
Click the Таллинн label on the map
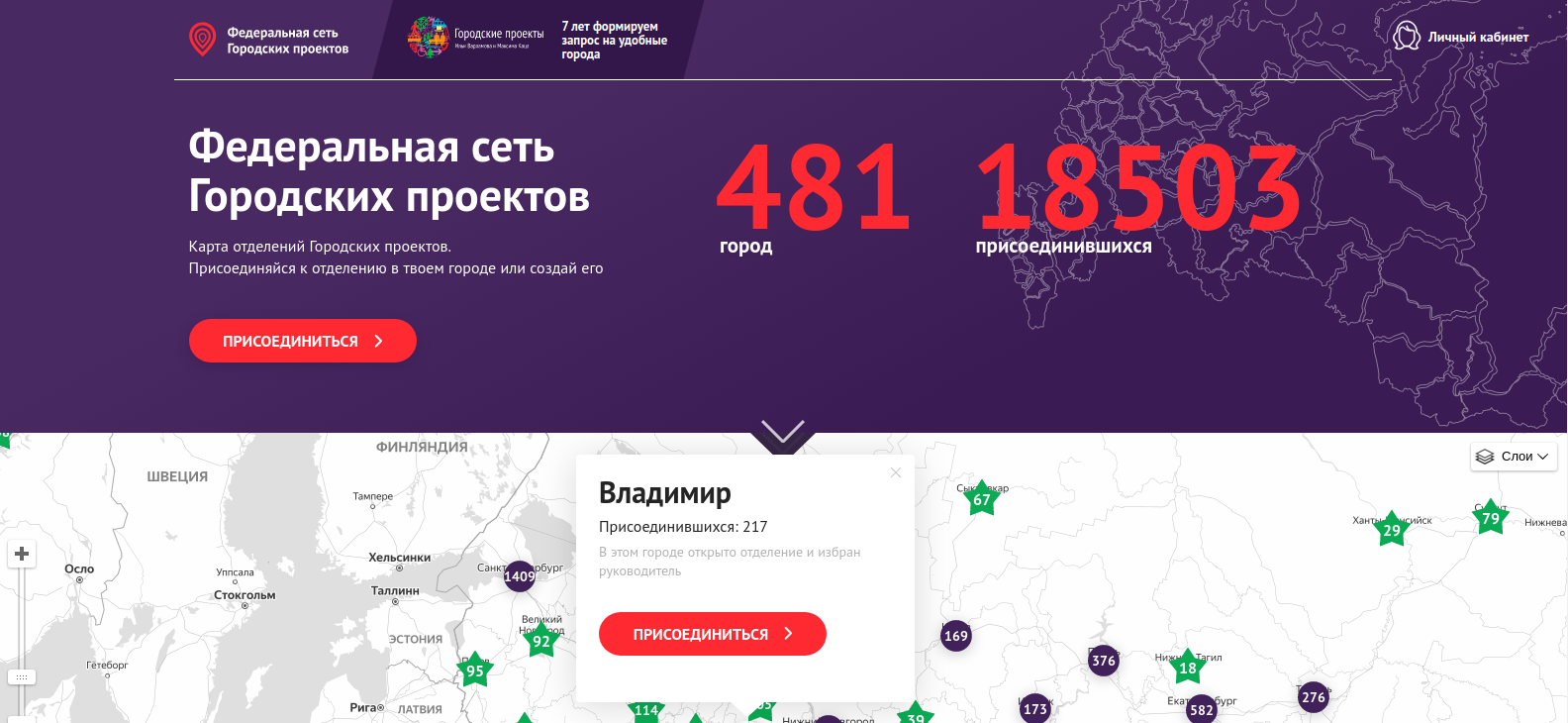pyautogui.click(x=395, y=590)
